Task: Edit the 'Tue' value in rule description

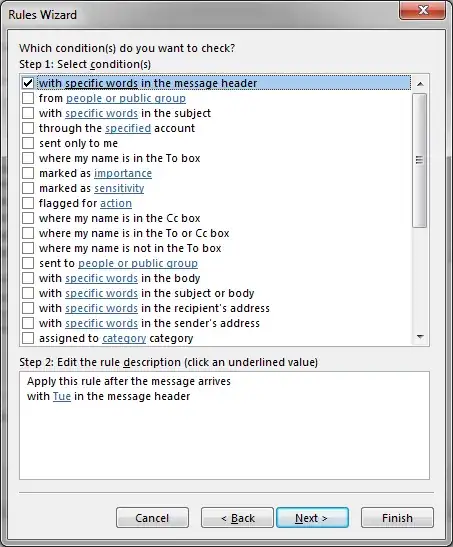Action: [62, 396]
